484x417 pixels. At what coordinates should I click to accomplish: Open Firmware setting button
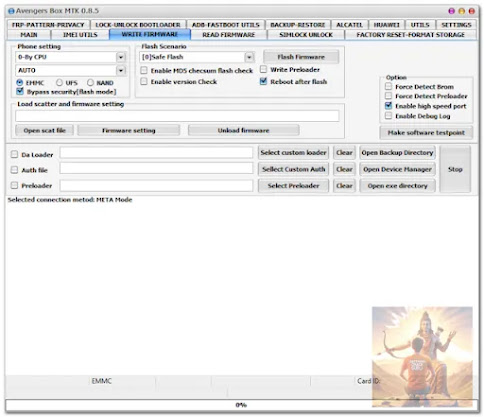tap(129, 130)
